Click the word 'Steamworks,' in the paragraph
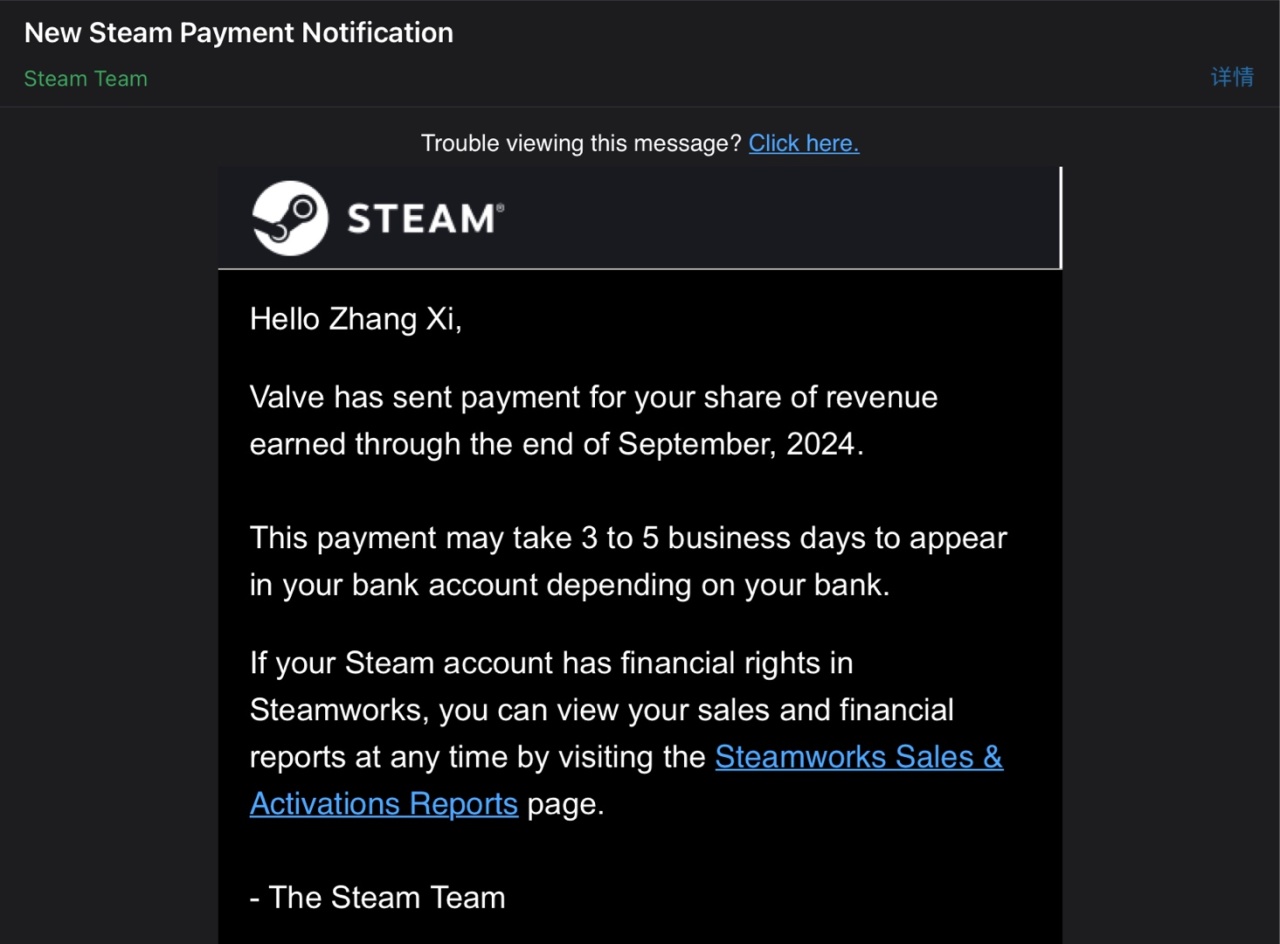The image size is (1280, 944). [x=340, y=710]
